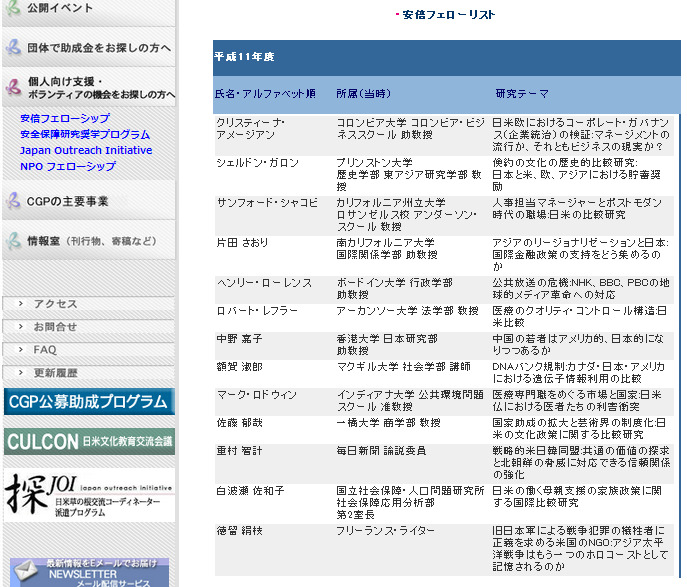687x587 pixels.
Task: Select the name 重村 智計
Action: [x=239, y=451]
